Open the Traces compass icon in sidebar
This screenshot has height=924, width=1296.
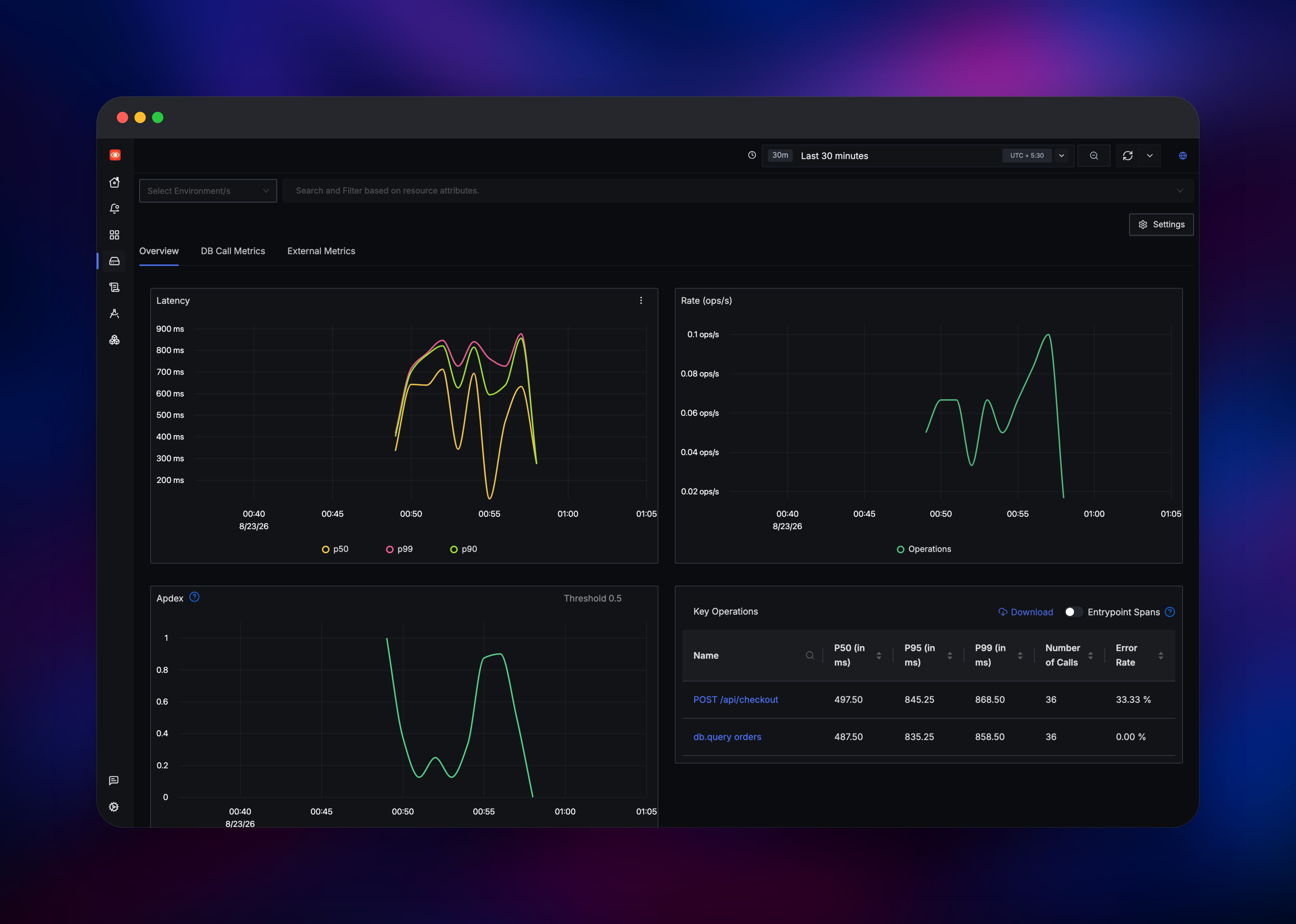114,314
